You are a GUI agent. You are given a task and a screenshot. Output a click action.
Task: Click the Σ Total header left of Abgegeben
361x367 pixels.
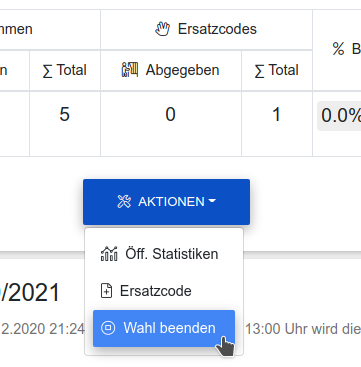[65, 70]
